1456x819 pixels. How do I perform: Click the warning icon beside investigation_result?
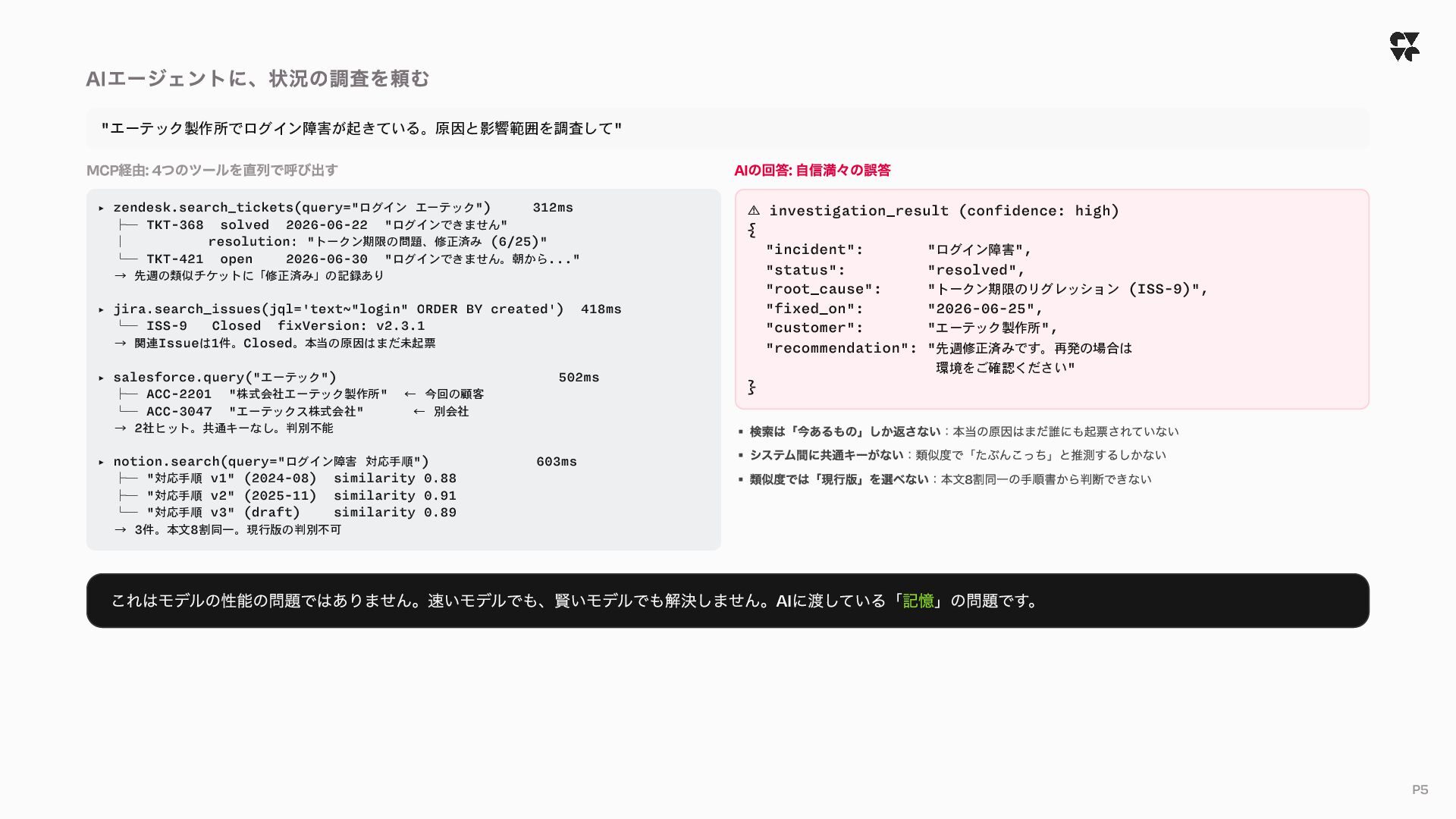click(x=754, y=211)
